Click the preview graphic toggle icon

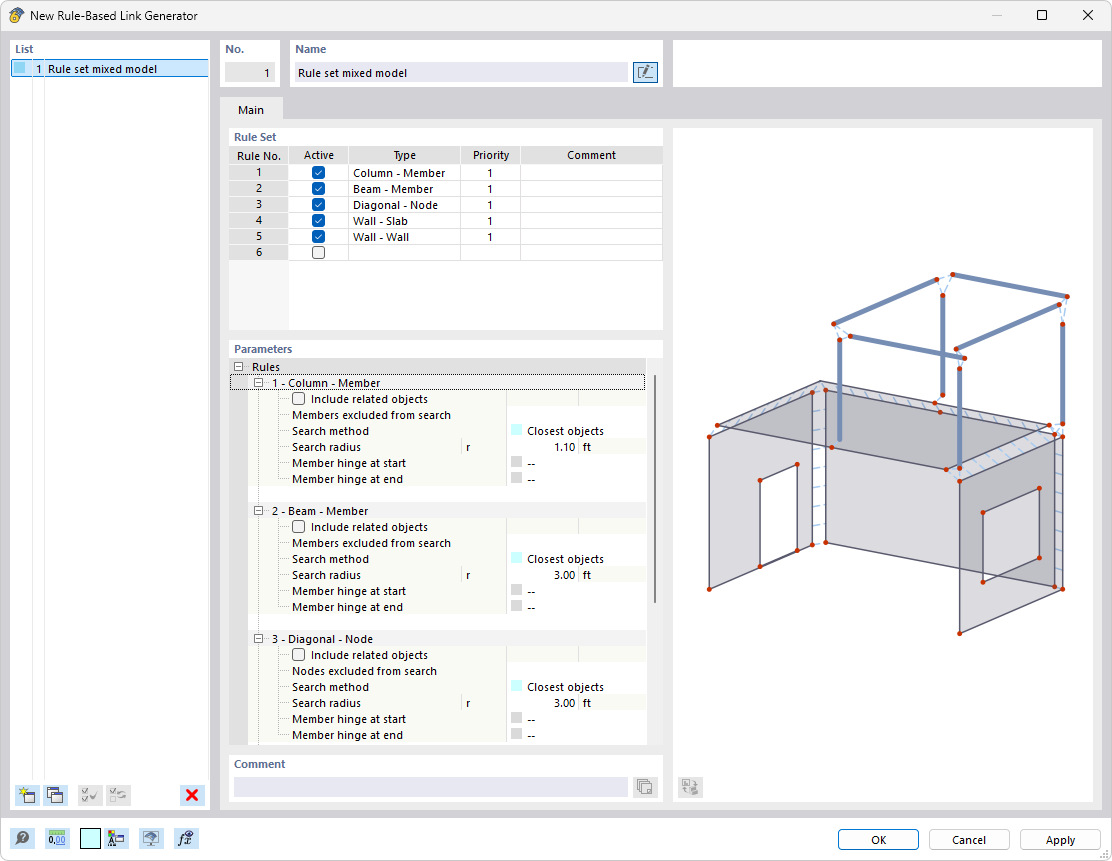tap(690, 787)
